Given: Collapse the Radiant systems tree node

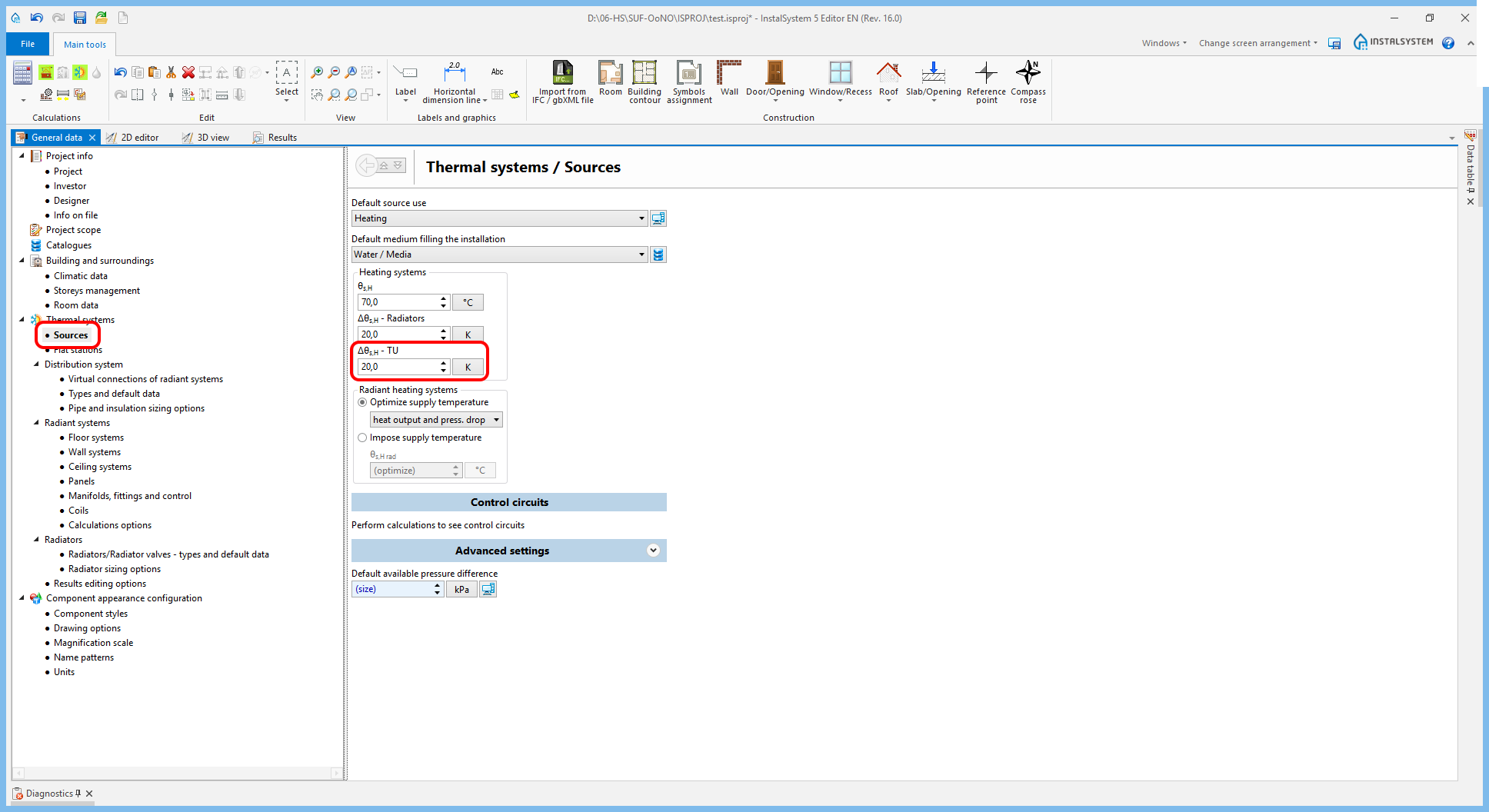Looking at the screenshot, I should [36, 423].
